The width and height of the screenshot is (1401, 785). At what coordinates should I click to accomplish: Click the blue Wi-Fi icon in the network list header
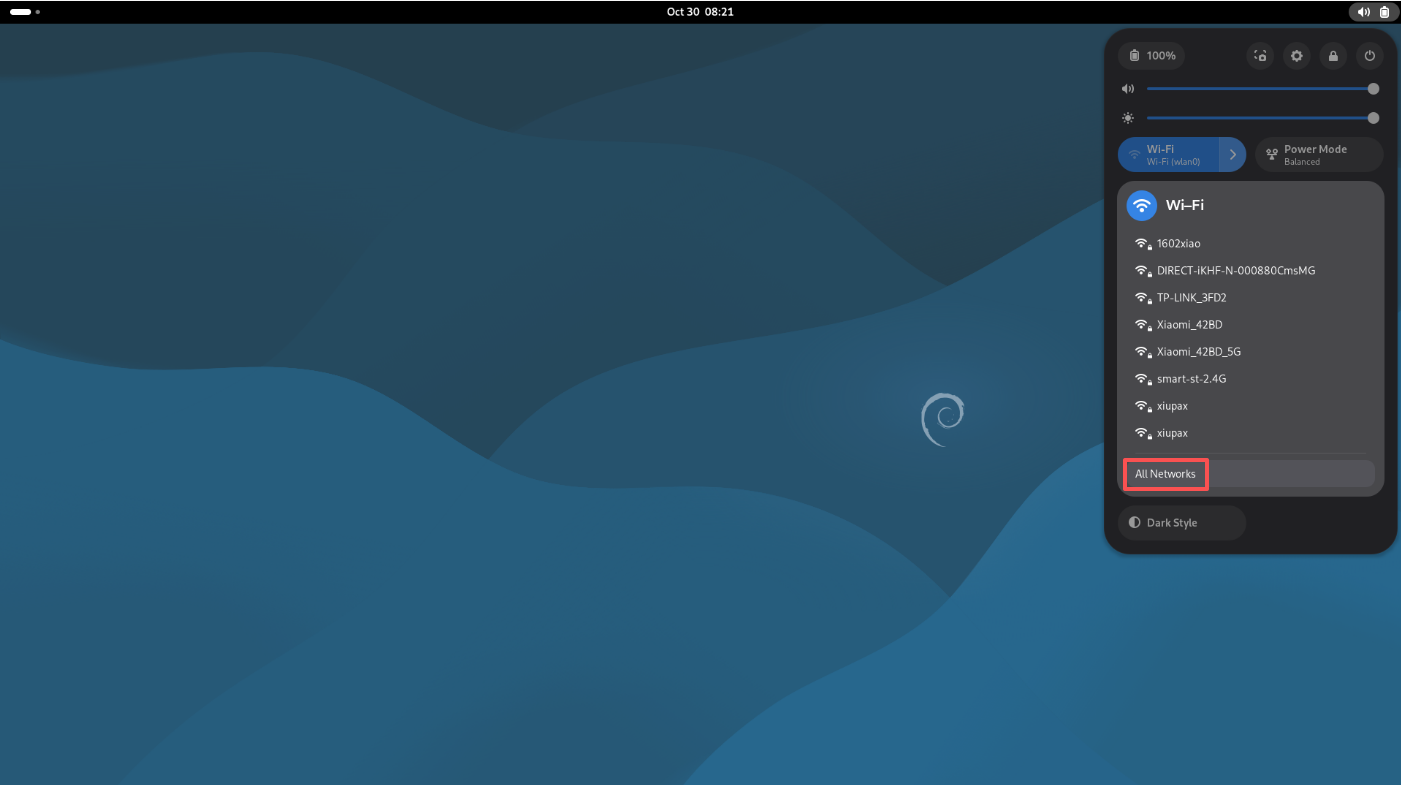(x=1141, y=205)
